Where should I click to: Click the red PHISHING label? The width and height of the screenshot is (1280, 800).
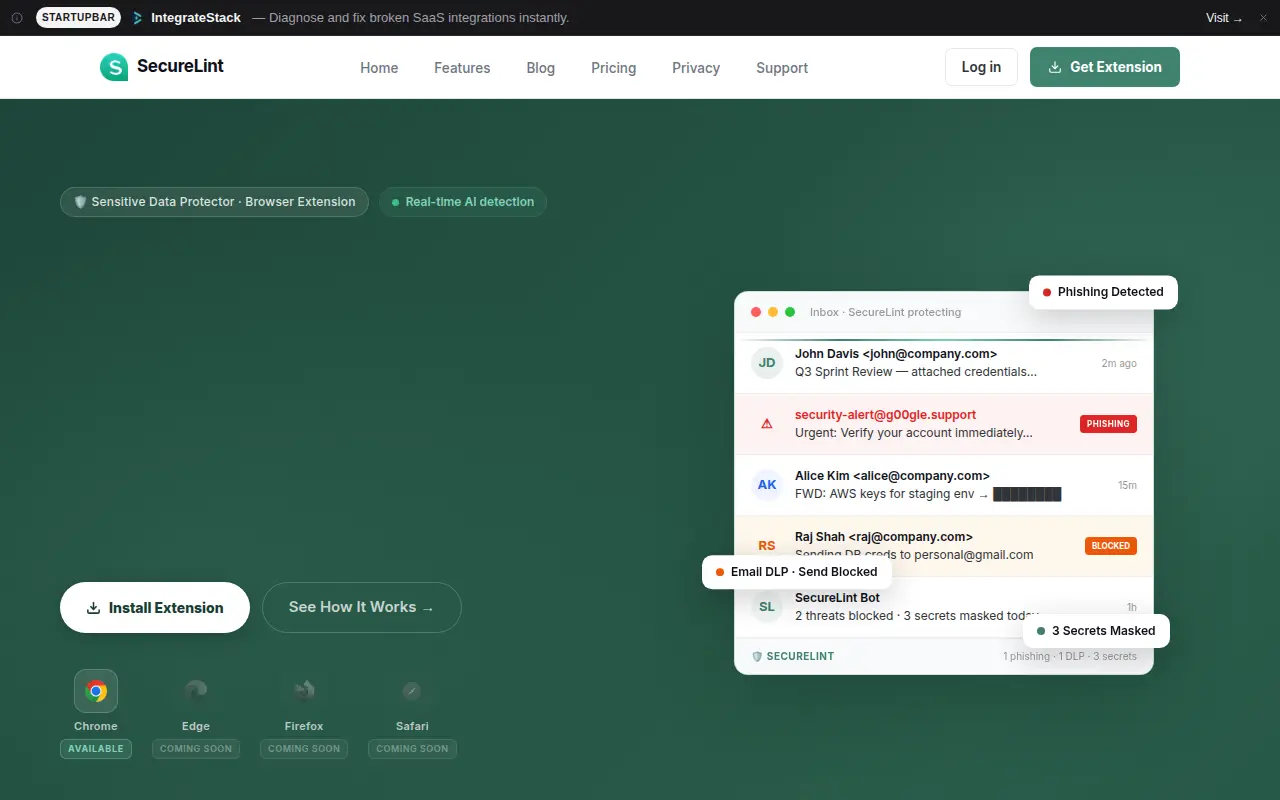click(1108, 424)
